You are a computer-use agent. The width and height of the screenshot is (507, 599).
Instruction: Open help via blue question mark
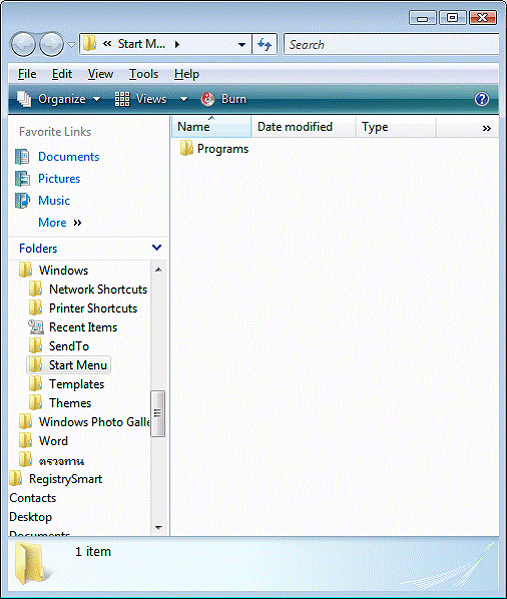[481, 99]
